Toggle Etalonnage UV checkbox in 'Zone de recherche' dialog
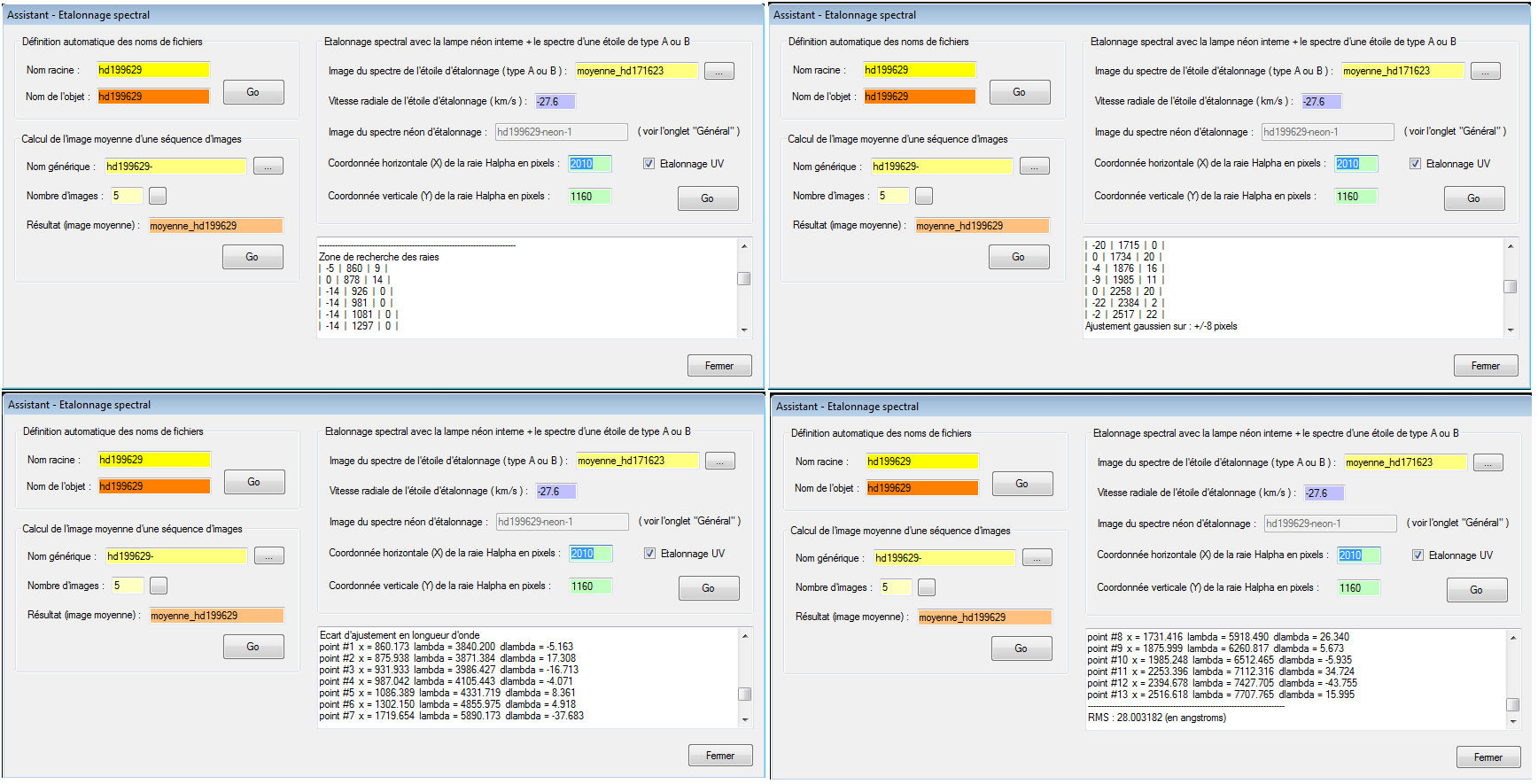The image size is (1538, 784). (649, 164)
